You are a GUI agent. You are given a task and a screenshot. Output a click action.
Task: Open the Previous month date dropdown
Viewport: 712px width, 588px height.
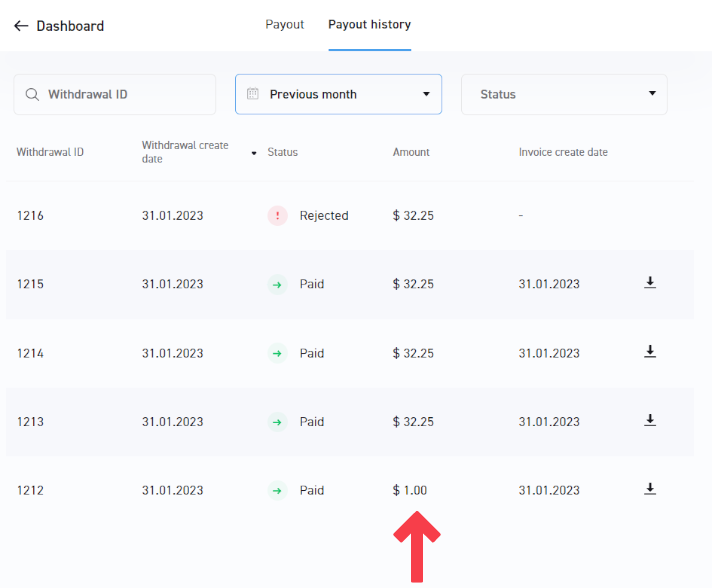(338, 94)
